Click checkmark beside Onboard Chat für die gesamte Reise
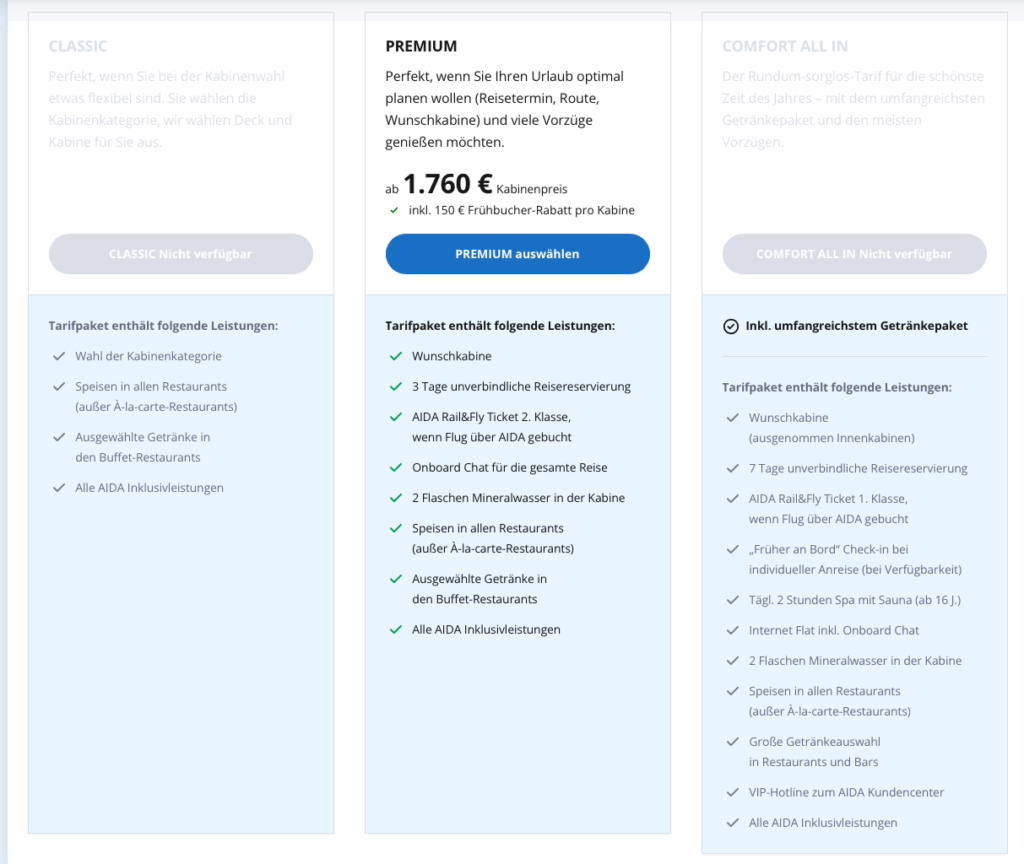The width and height of the screenshot is (1024, 864). (x=396, y=467)
